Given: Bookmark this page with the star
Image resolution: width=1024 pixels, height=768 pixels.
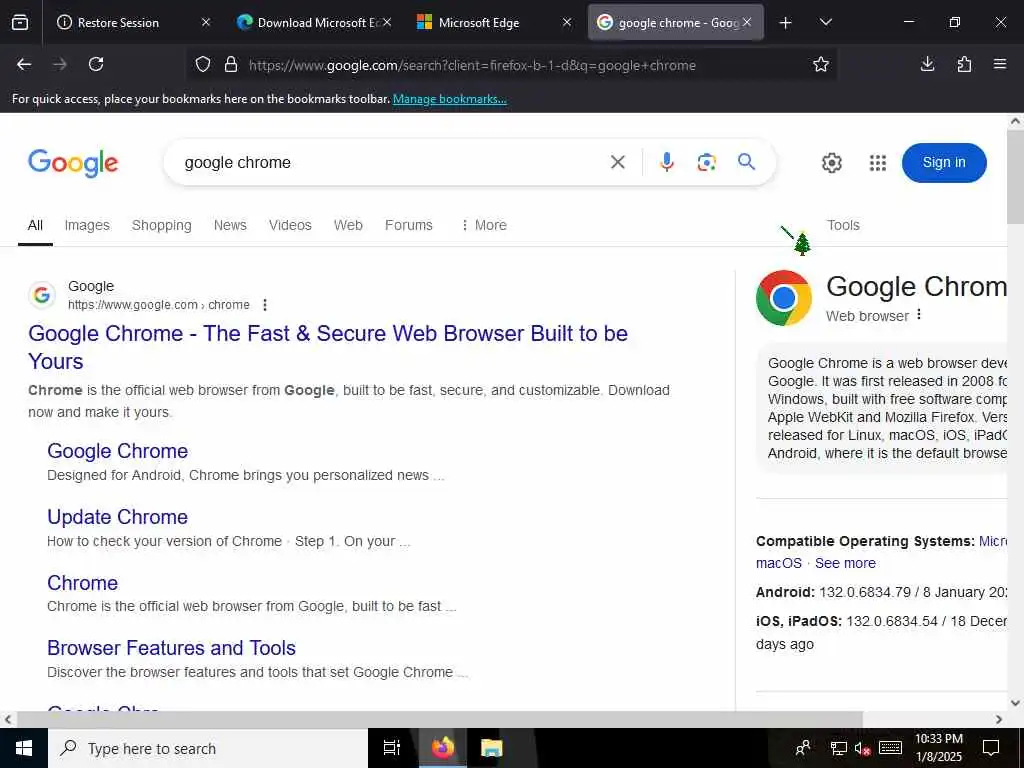Looking at the screenshot, I should tap(821, 64).
